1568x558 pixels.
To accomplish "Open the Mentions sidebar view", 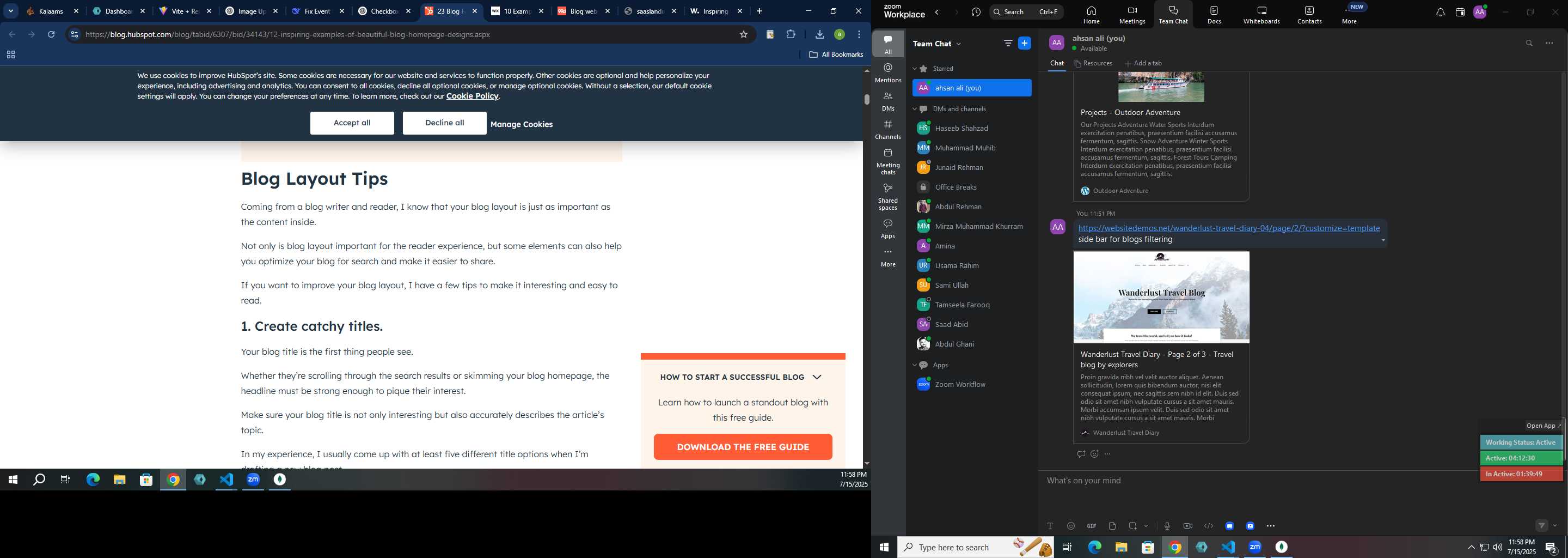I will (x=888, y=73).
